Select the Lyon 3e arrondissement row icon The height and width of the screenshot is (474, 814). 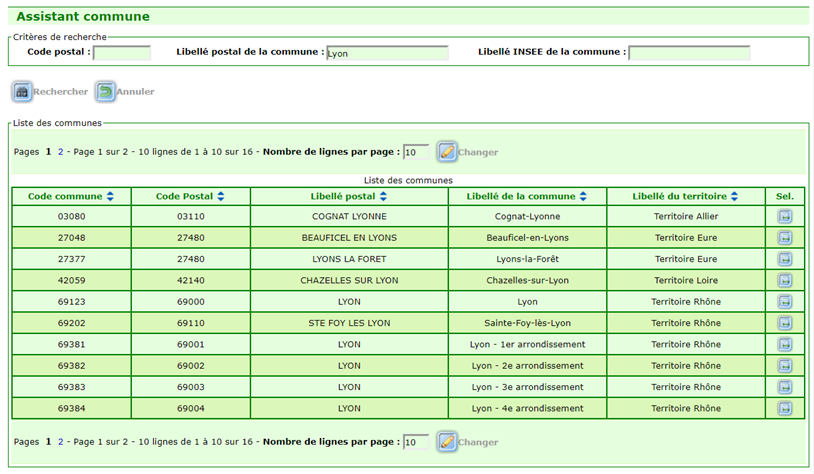point(785,387)
